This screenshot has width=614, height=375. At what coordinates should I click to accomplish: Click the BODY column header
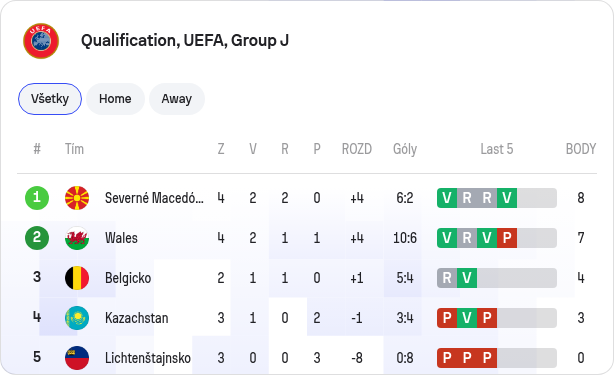point(581,149)
